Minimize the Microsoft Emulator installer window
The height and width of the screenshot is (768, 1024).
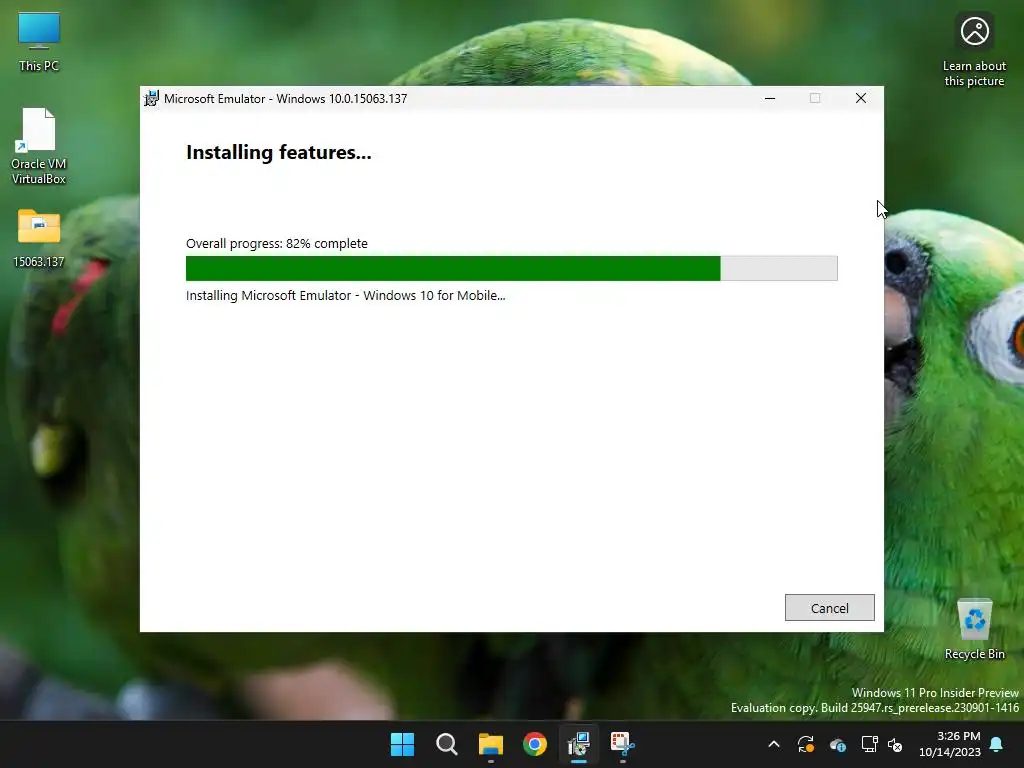[x=770, y=98]
